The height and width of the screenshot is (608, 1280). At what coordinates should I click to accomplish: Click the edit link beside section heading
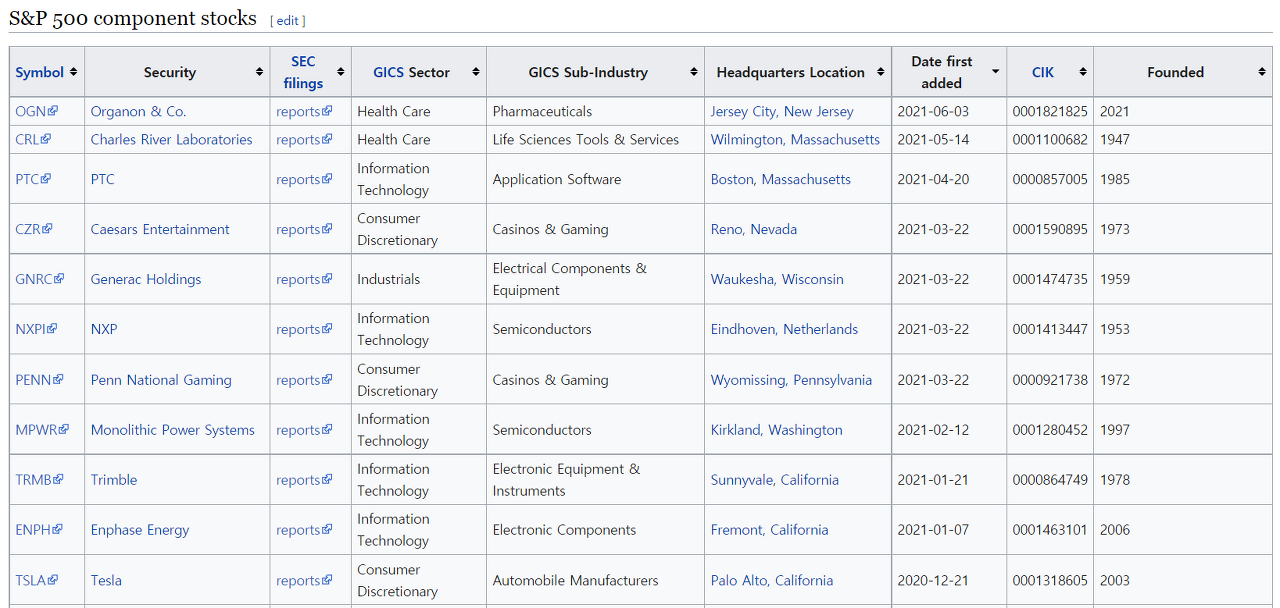(x=288, y=21)
